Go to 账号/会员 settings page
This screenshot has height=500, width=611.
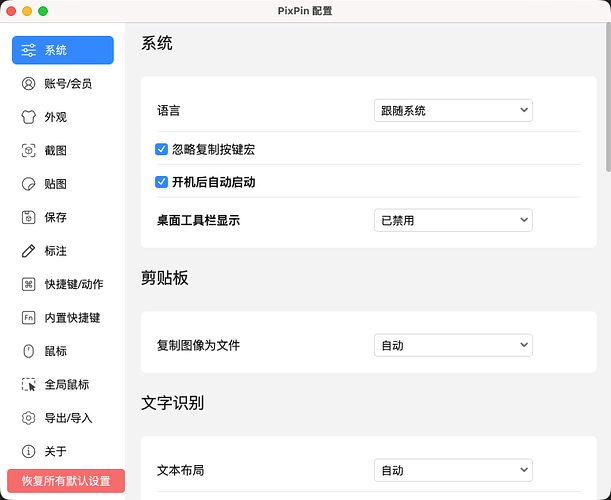pyautogui.click(x=63, y=83)
